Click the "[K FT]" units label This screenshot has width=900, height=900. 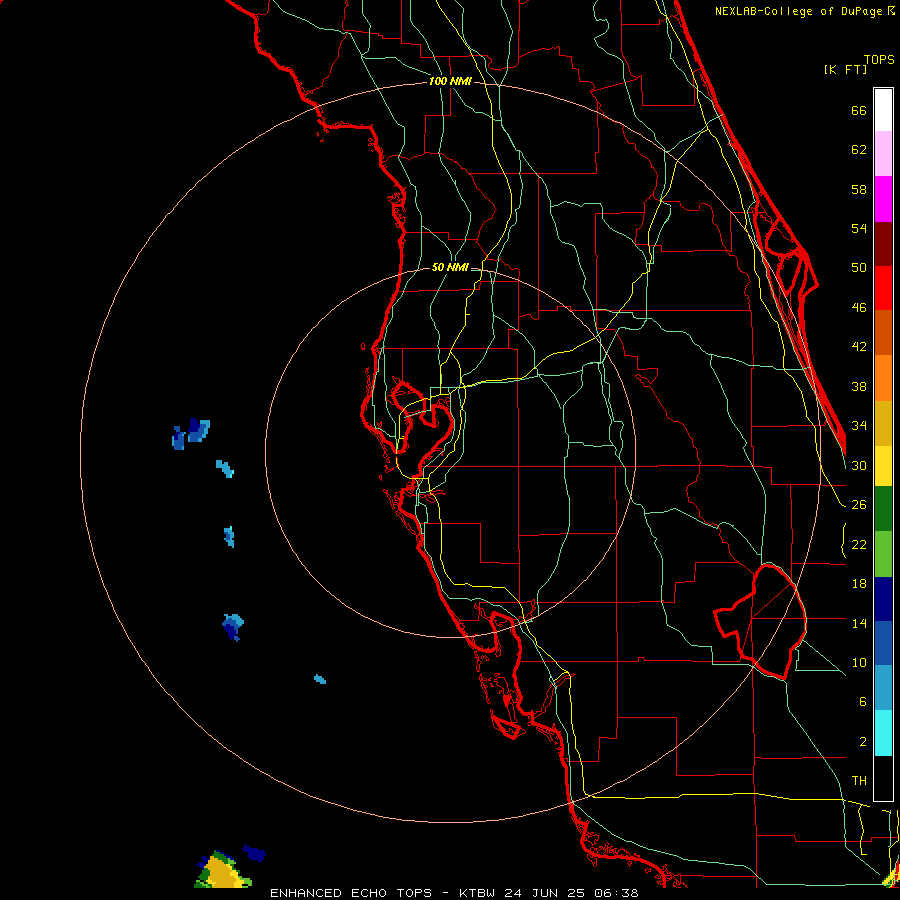click(x=845, y=69)
